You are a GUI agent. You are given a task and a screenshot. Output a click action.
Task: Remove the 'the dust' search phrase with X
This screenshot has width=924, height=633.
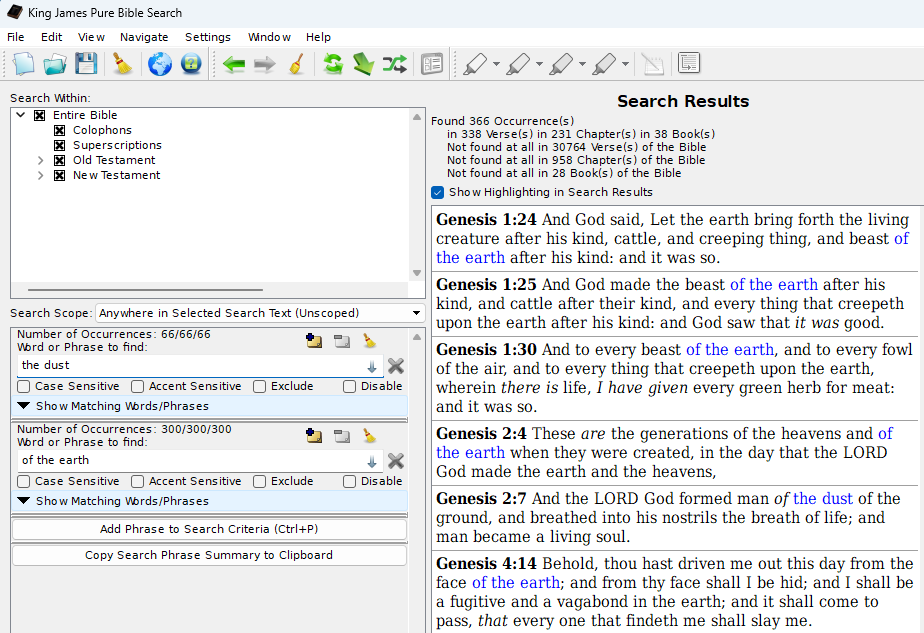click(396, 366)
